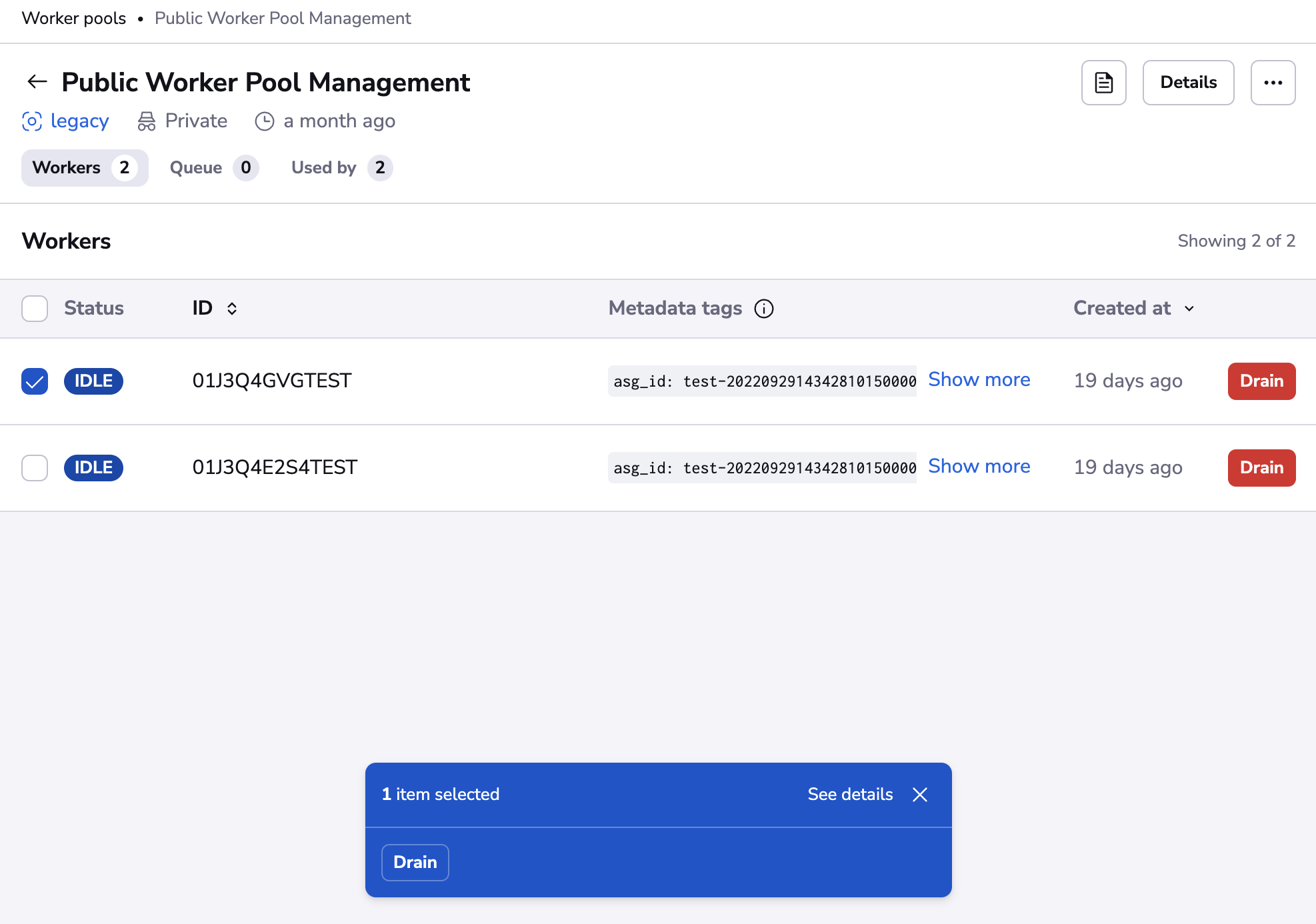The width and height of the screenshot is (1316, 924).
Task: Sort the table using the ID sort arrows
Action: 233,309
